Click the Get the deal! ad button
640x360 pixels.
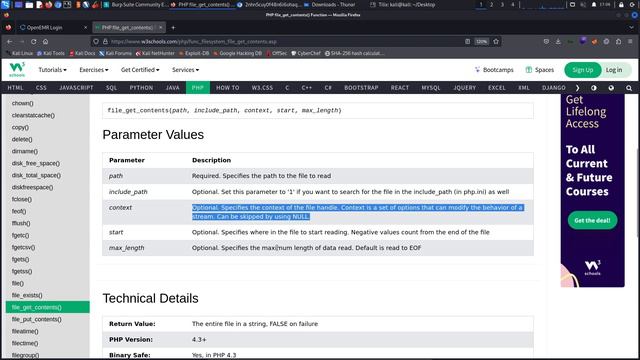(x=592, y=220)
